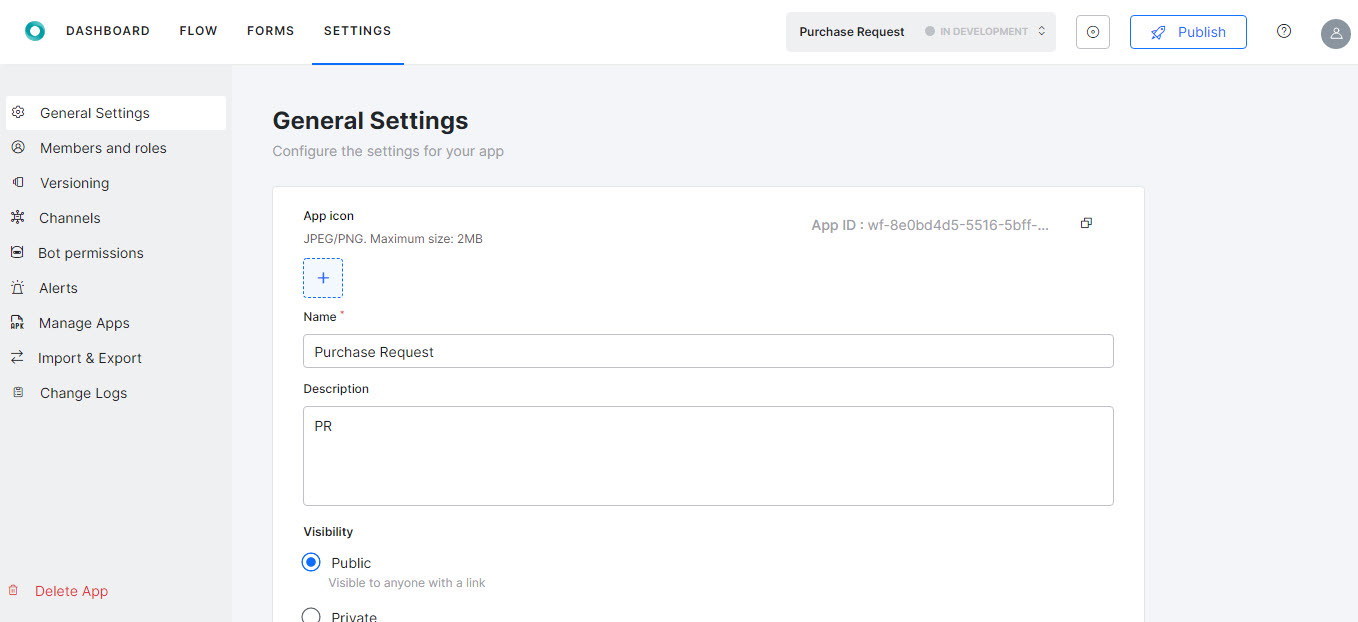Open Versioning from the sidebar icon
1358x622 pixels.
18,182
